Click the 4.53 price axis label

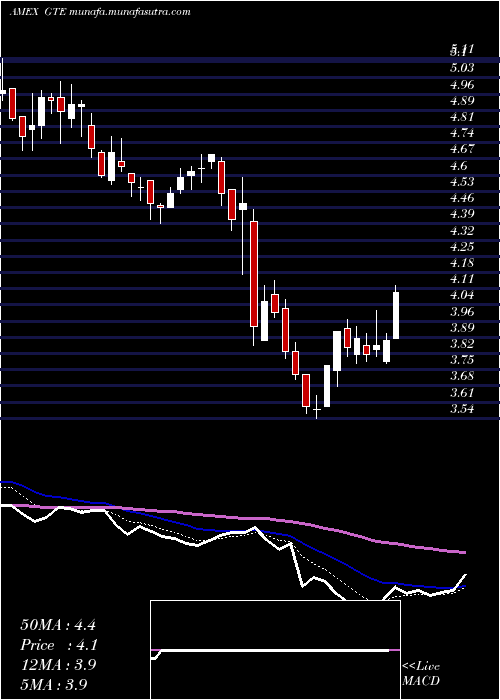462,181
